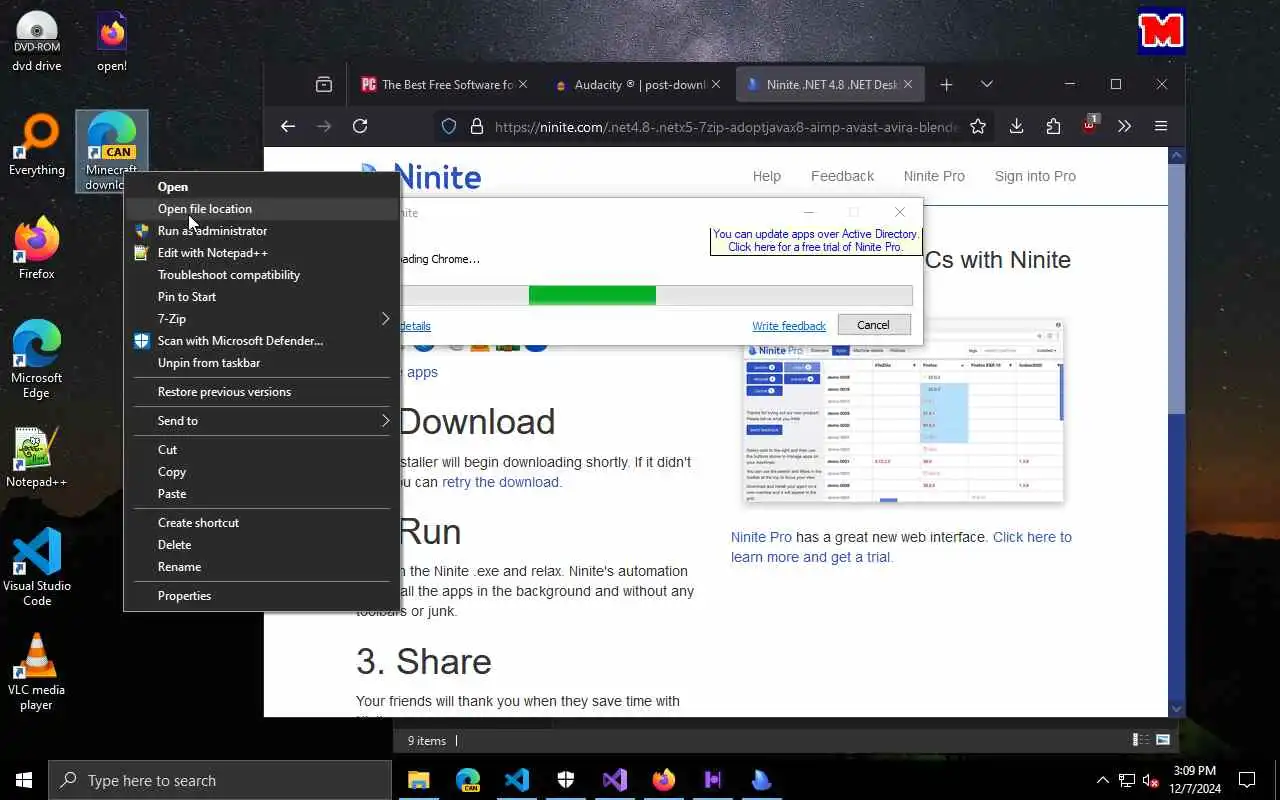This screenshot has height=800, width=1280.
Task: Click the network tray icon
Action: click(x=1127, y=780)
